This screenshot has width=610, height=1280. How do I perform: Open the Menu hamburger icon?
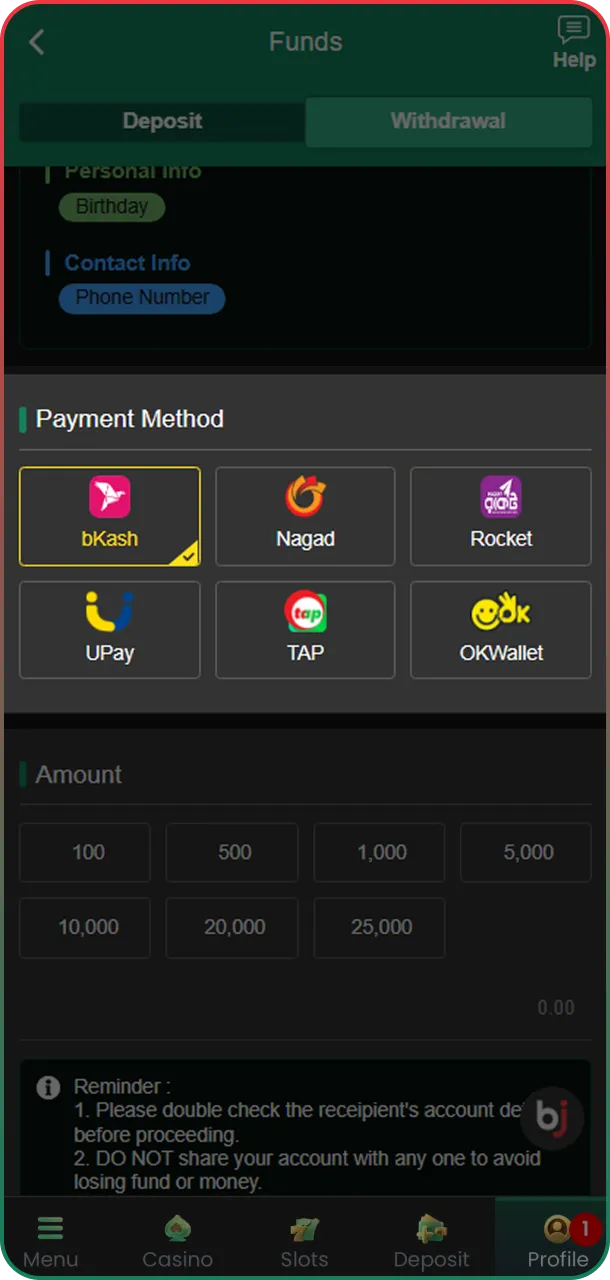[50, 1228]
